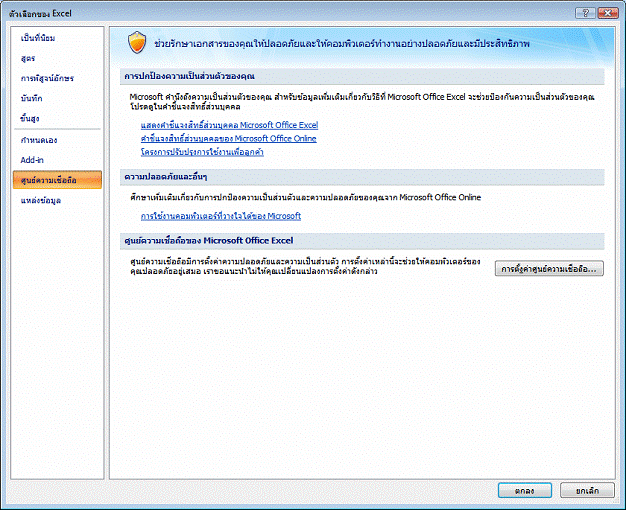Click the header text beside the shield

click(342, 43)
